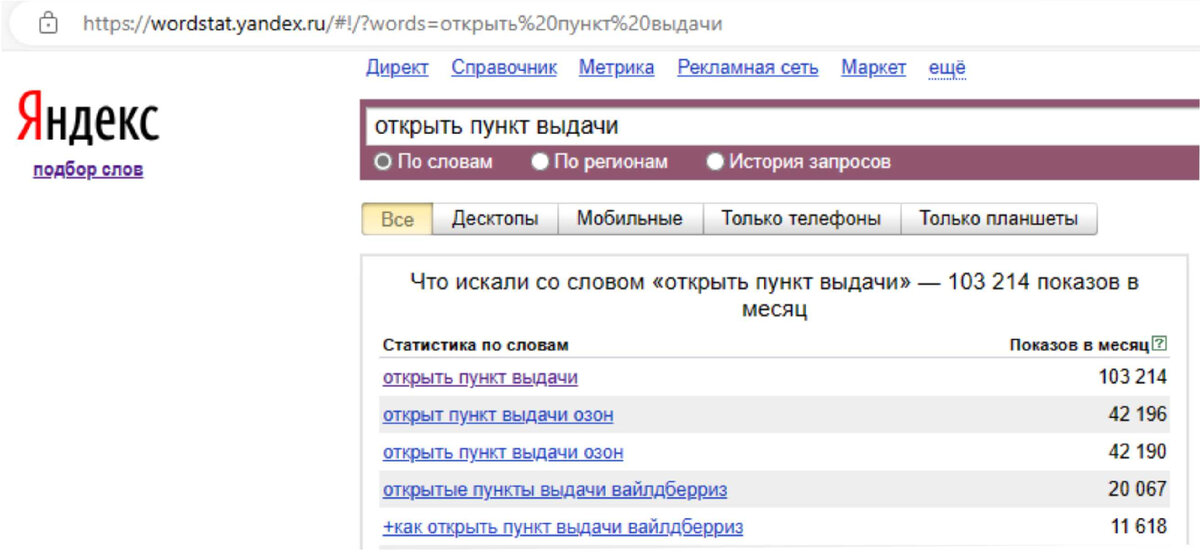The image size is (1200, 552).
Task: Click the Статистика по словам column header
Action: [475, 345]
